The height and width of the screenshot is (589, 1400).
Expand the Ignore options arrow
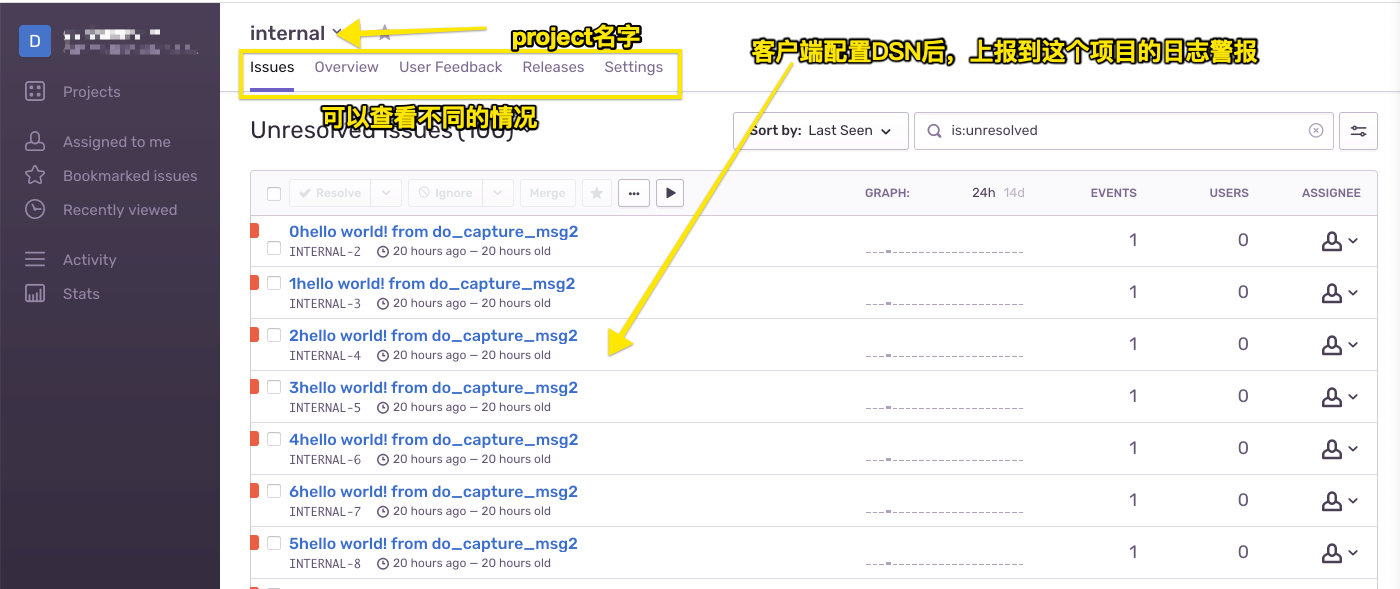point(499,193)
